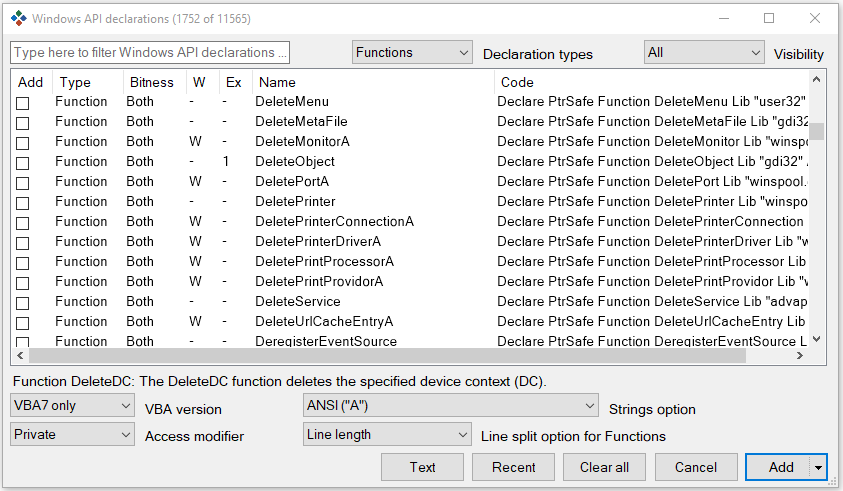The width and height of the screenshot is (843, 491).
Task: Check the DeleteUrlCacheEntryA checkbox
Action: pos(23,323)
